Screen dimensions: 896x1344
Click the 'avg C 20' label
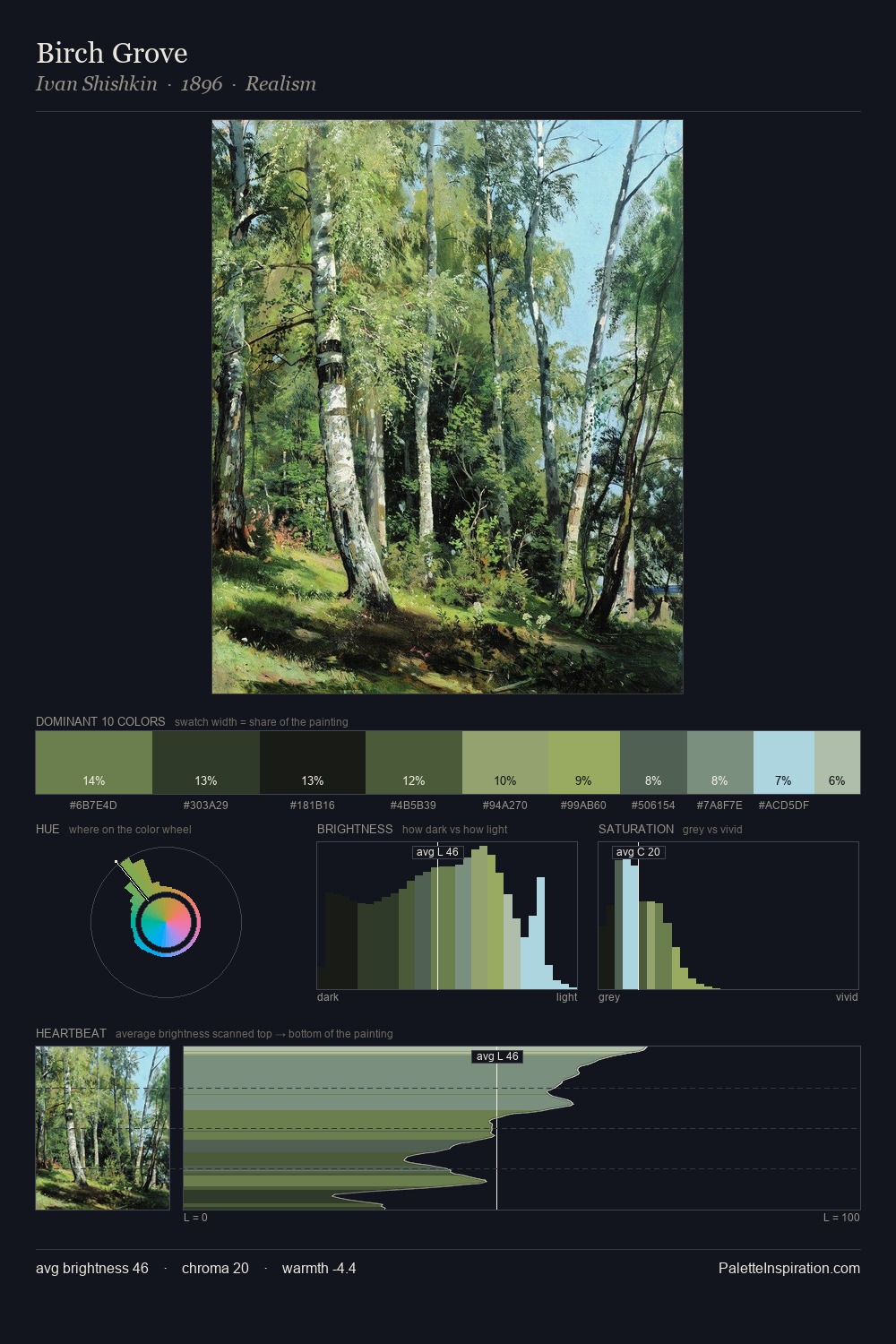(638, 852)
